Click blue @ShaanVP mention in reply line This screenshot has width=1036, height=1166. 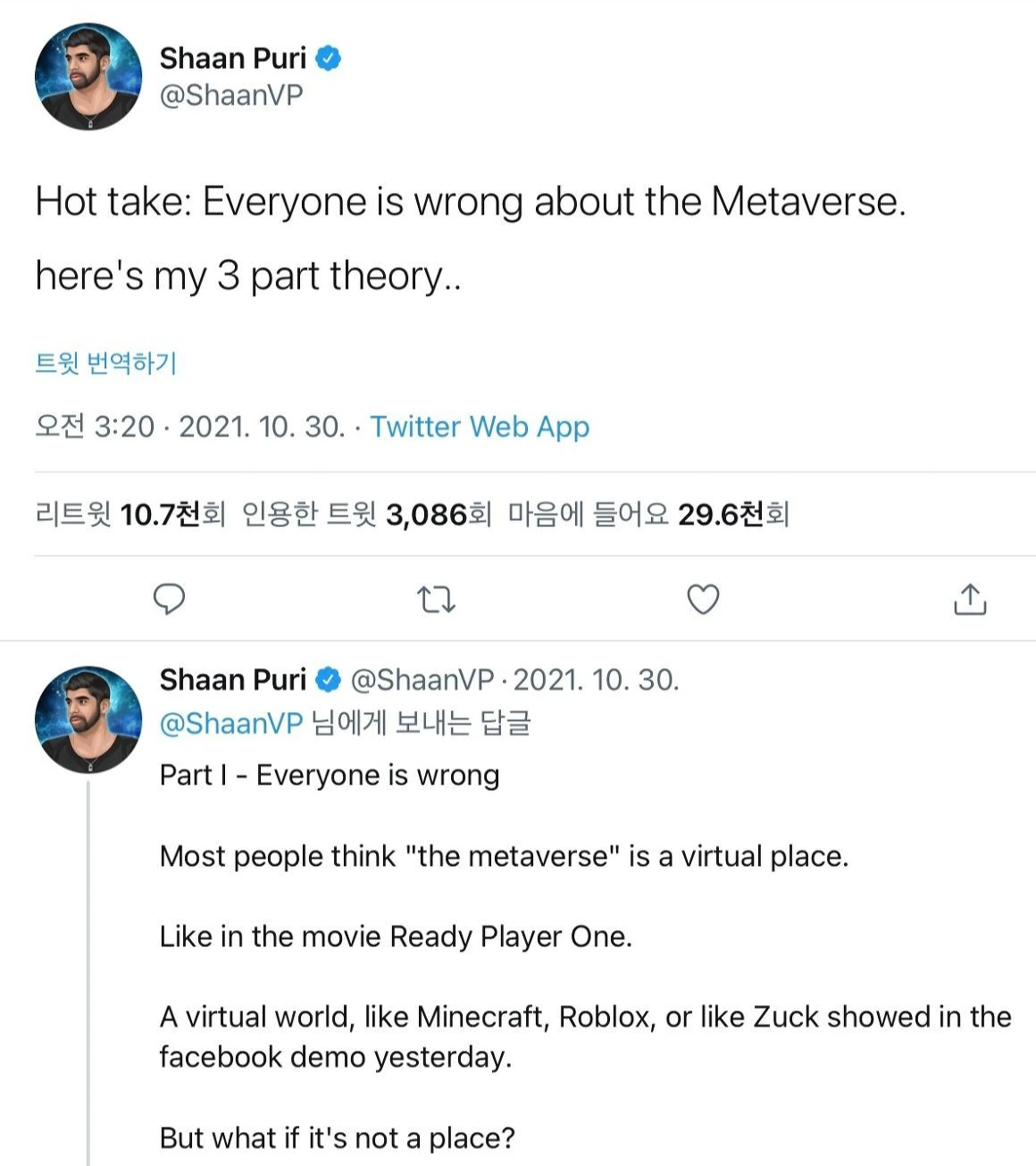[231, 723]
